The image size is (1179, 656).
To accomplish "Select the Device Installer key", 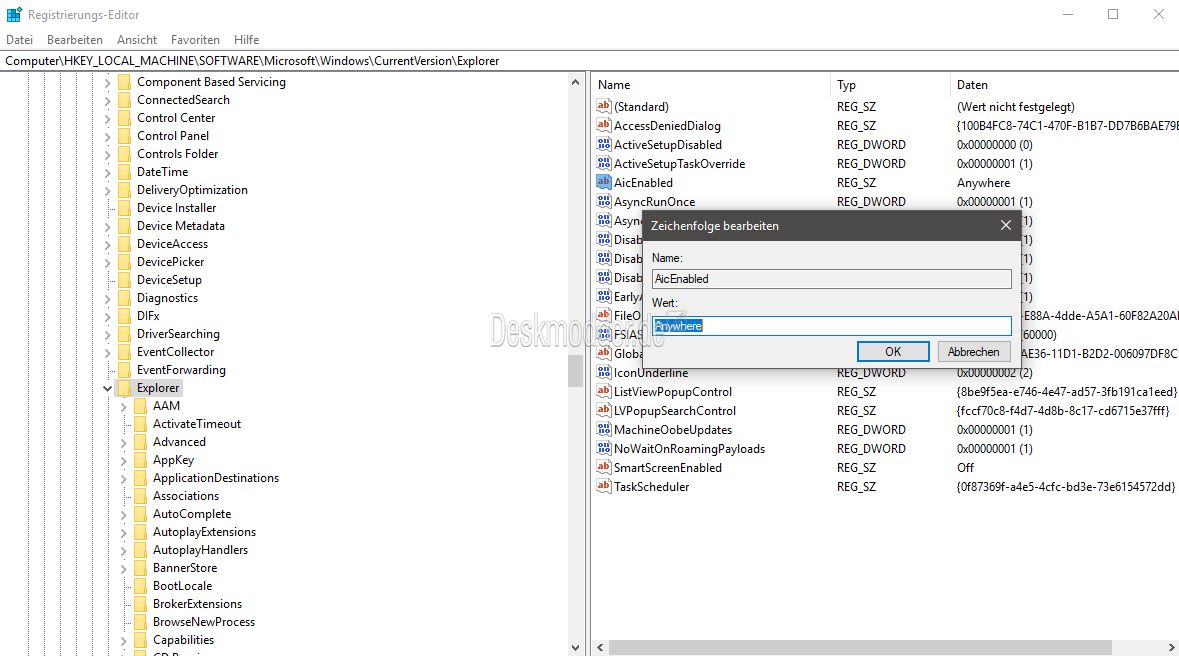I will [x=177, y=208].
